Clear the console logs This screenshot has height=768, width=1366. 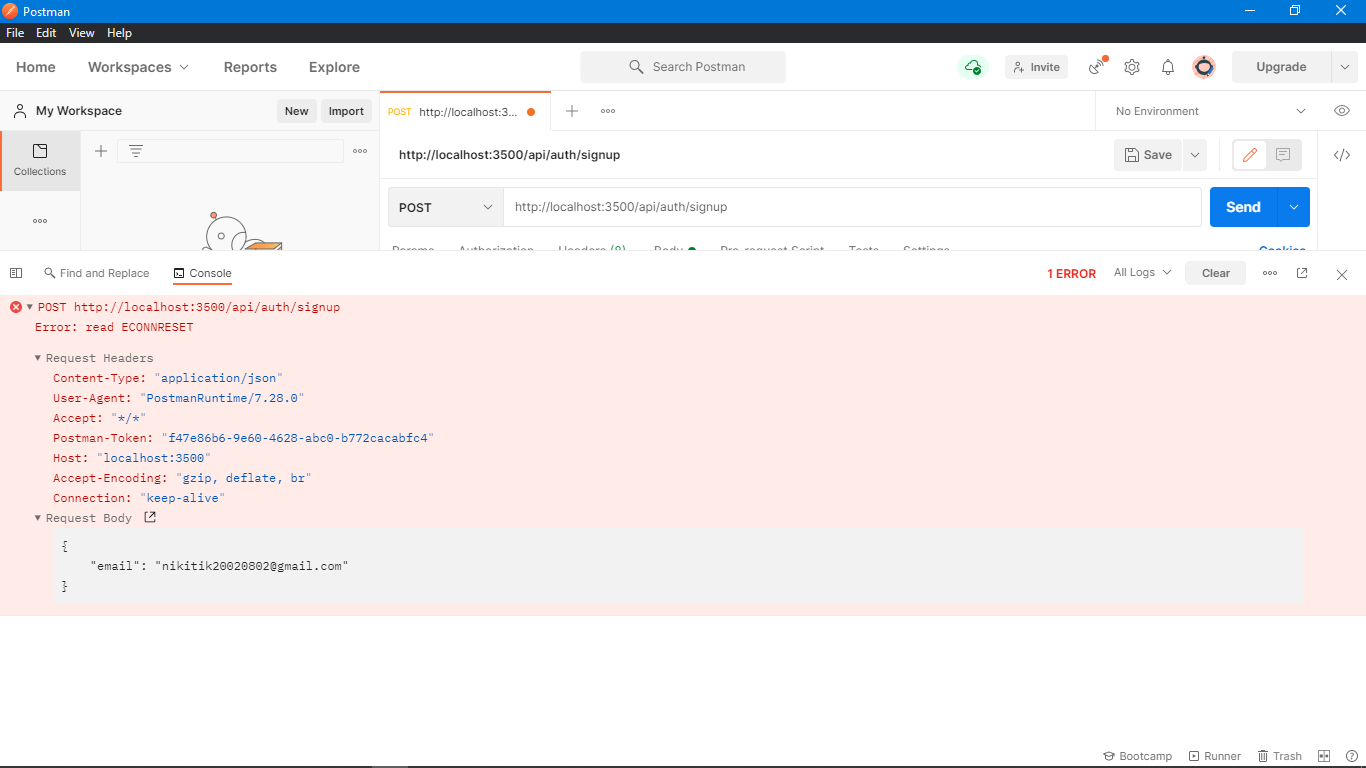tap(1216, 273)
